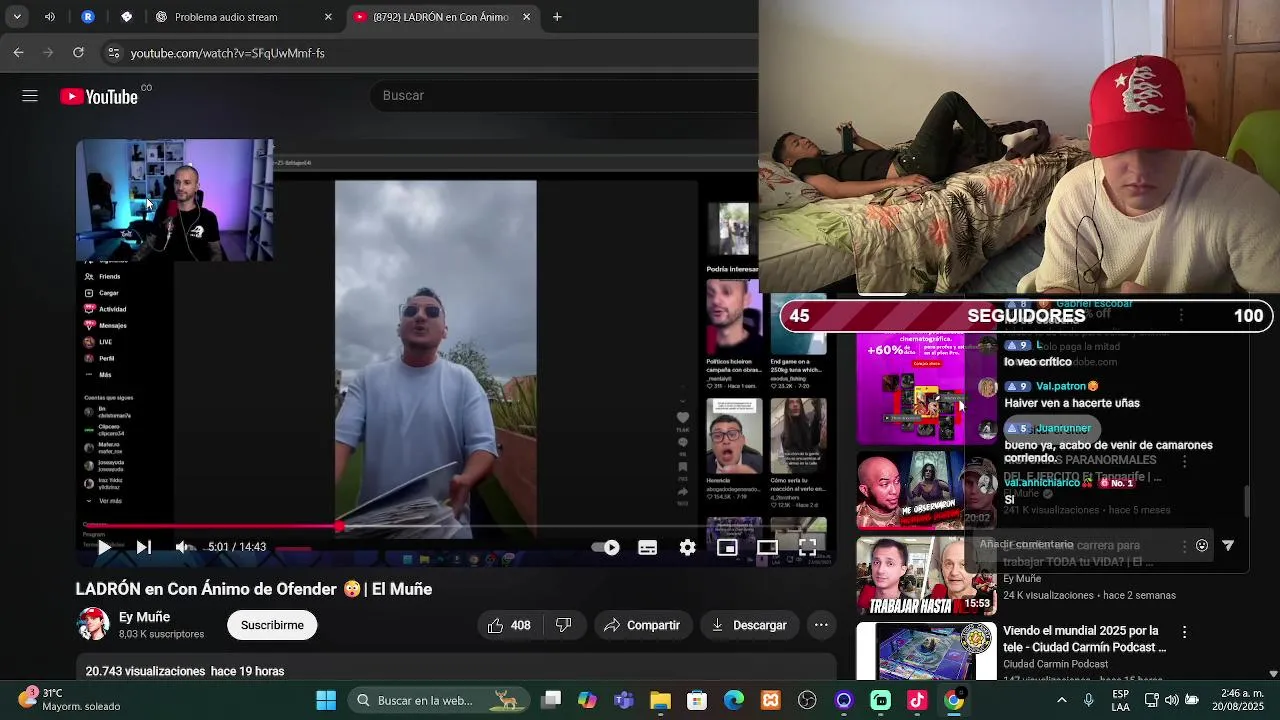Open the YouTube guide hamburger menu

pos(30,96)
